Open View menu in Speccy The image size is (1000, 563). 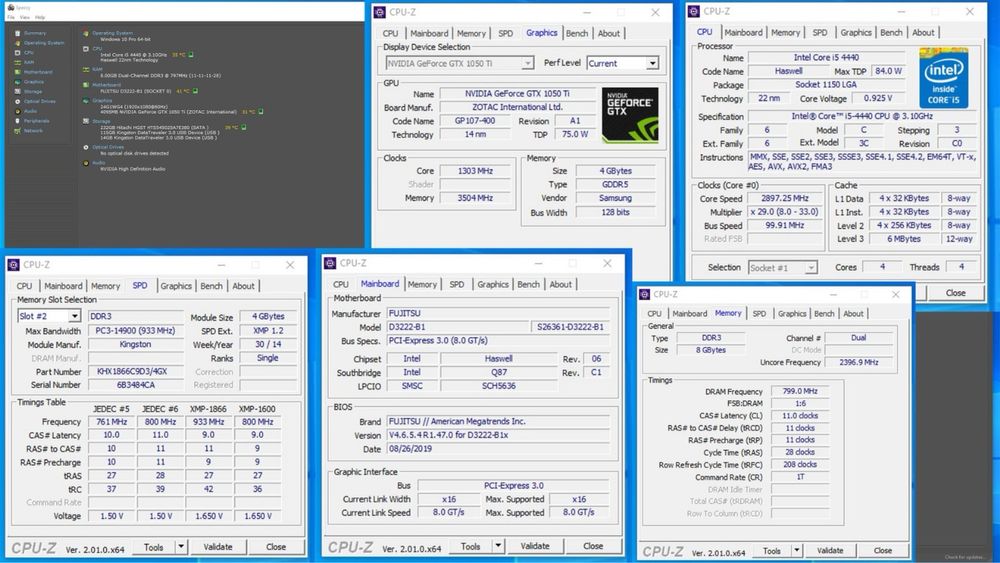[24, 17]
